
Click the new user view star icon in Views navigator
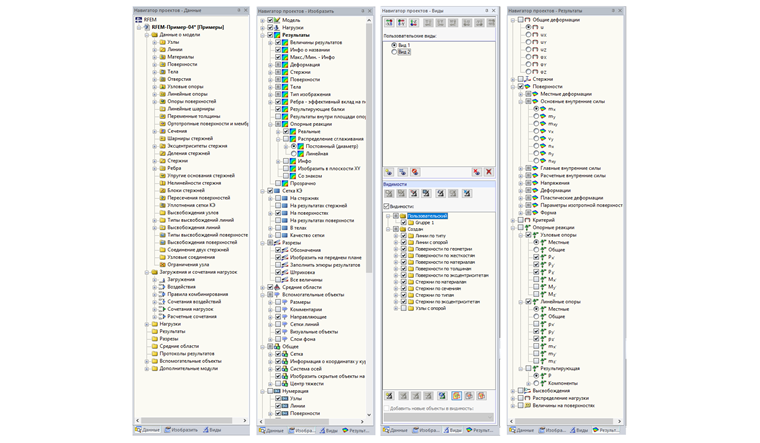tap(389, 172)
